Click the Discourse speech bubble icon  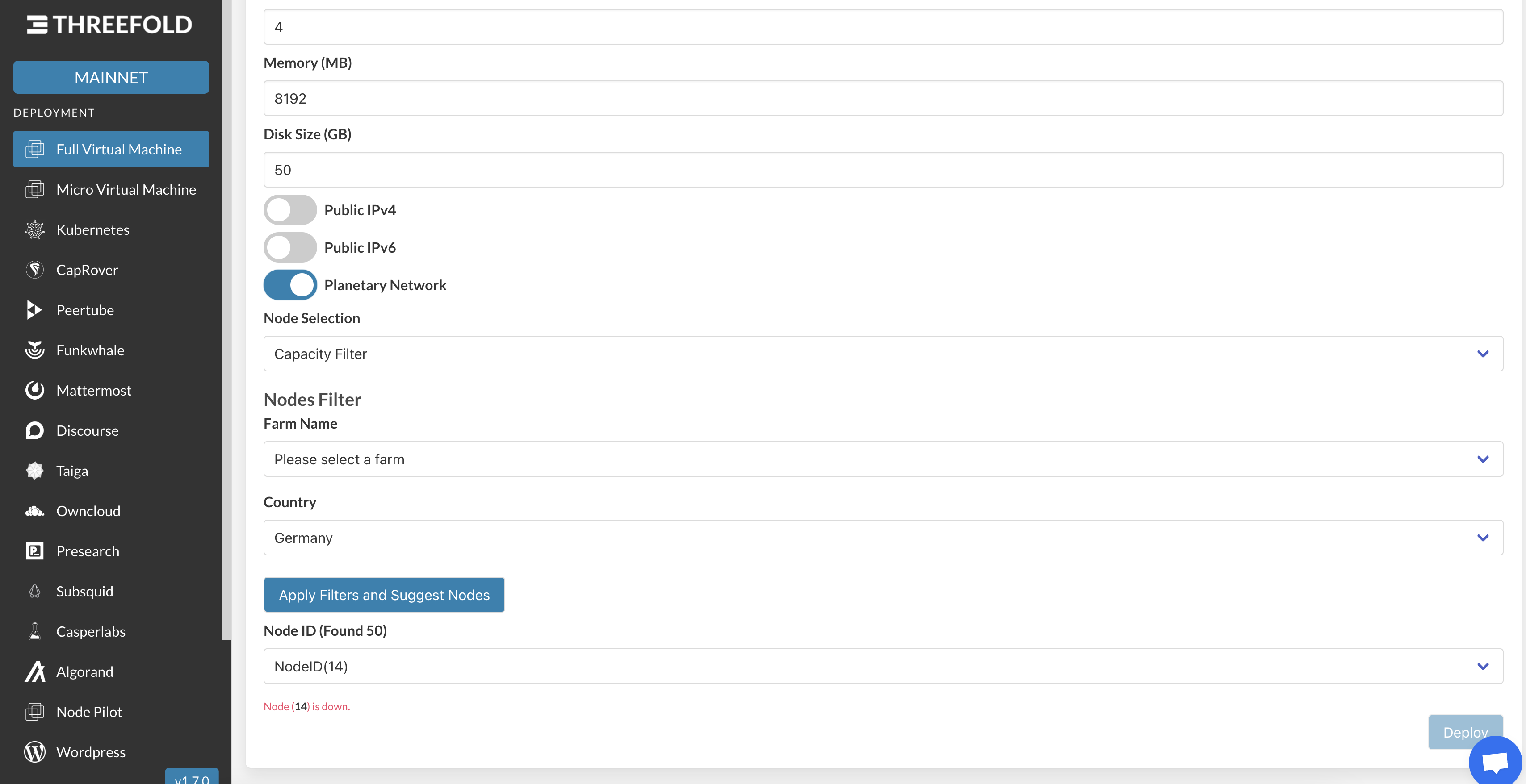tap(35, 430)
